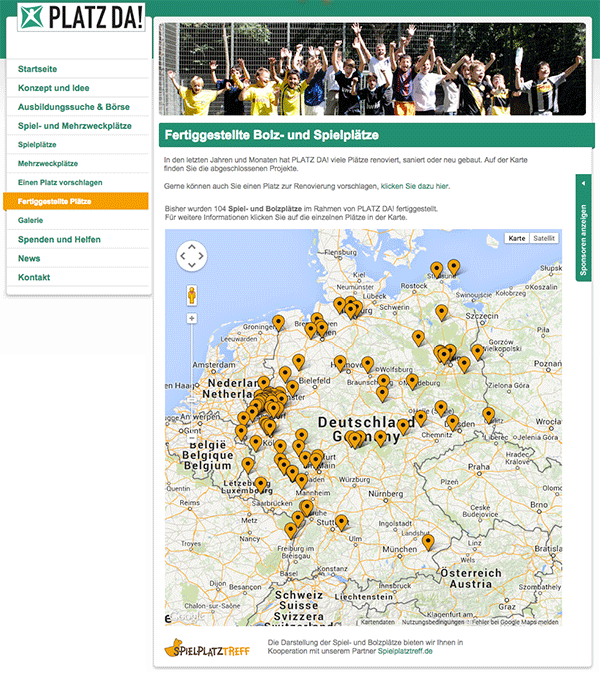Open the marker southwest of Szczecin
The width and height of the screenshot is (600, 675).
point(441,313)
